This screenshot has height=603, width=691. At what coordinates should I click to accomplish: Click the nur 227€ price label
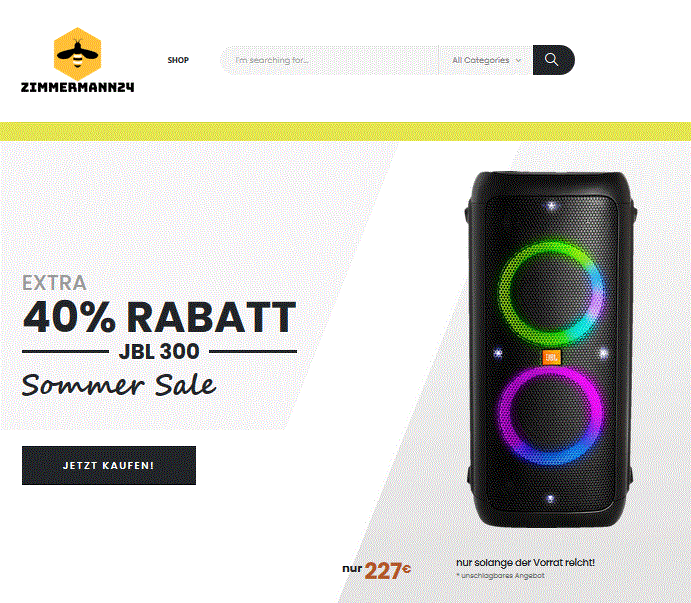(376, 570)
